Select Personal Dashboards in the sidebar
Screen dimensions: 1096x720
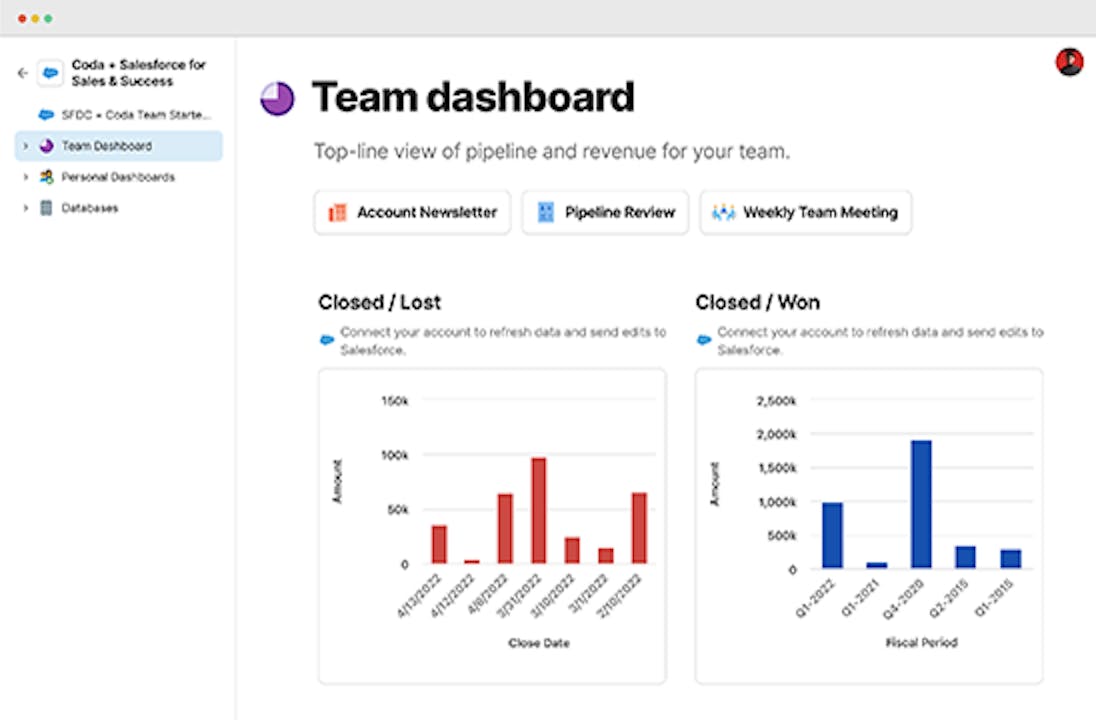coord(118,177)
